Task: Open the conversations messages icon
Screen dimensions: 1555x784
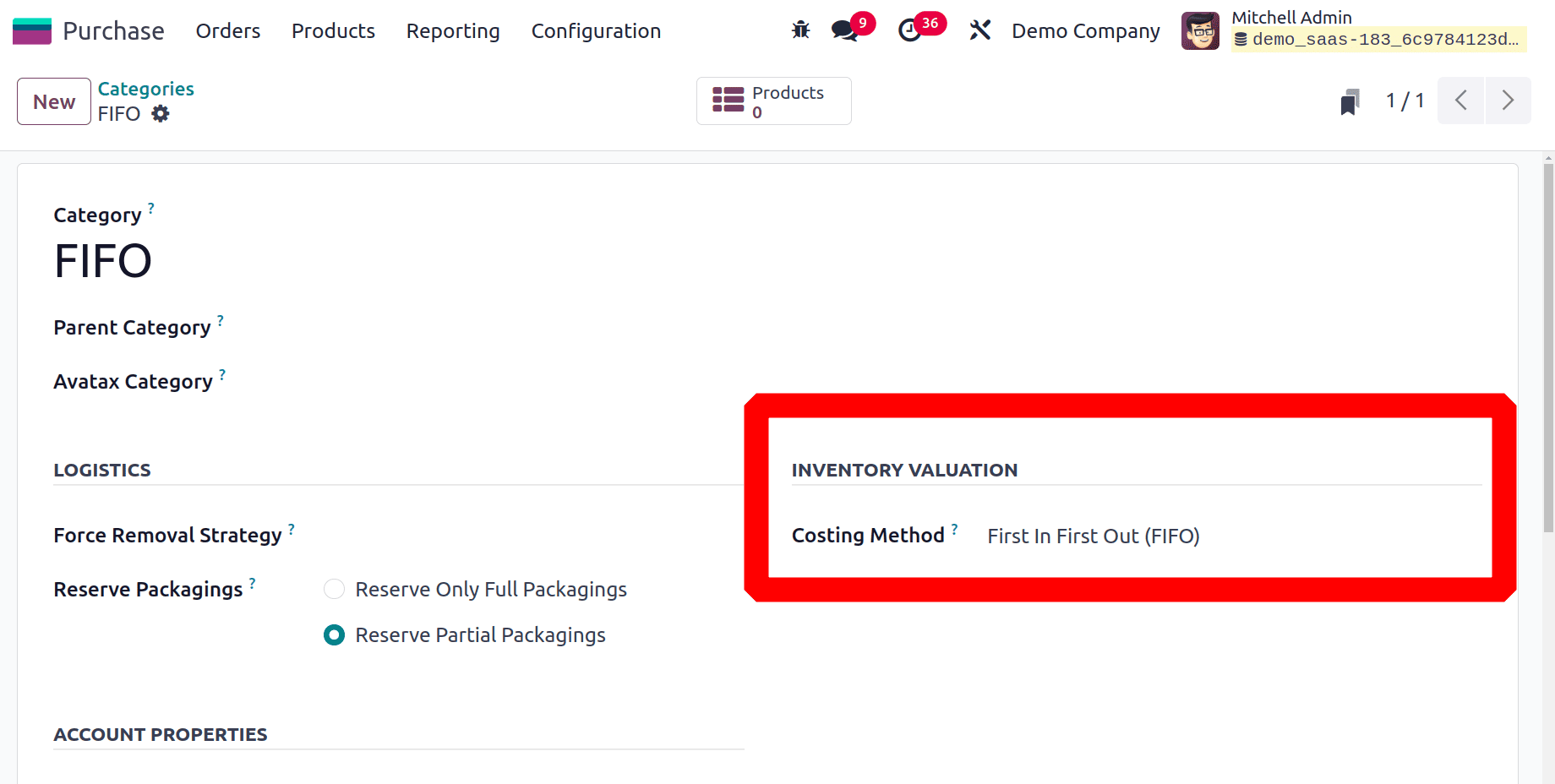Action: [x=844, y=30]
